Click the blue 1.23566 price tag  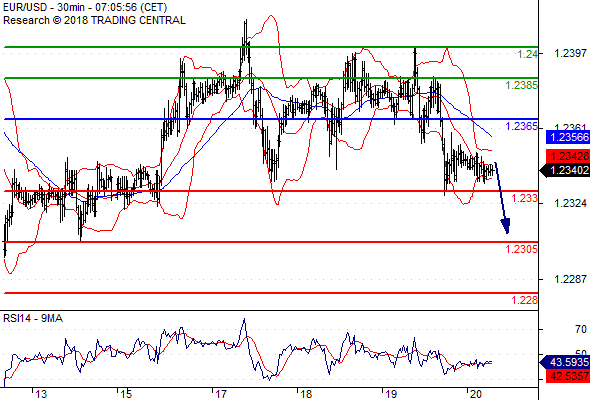coord(568,137)
